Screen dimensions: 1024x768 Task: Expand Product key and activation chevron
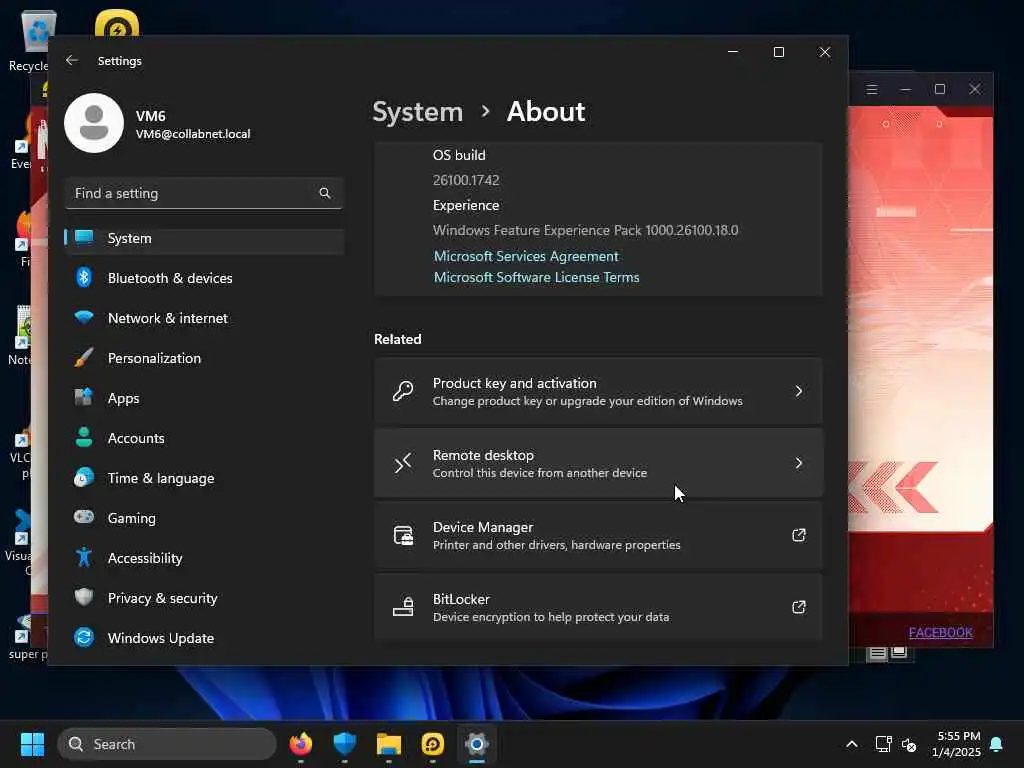coord(799,391)
